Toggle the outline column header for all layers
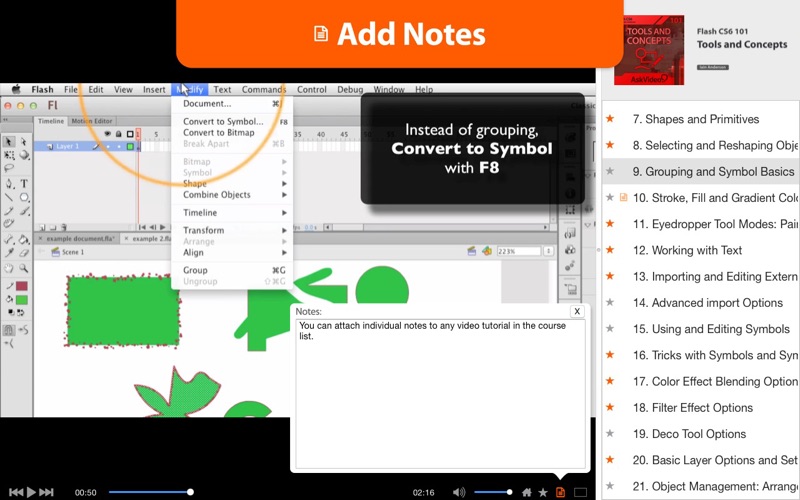800x500 pixels. tap(130, 134)
